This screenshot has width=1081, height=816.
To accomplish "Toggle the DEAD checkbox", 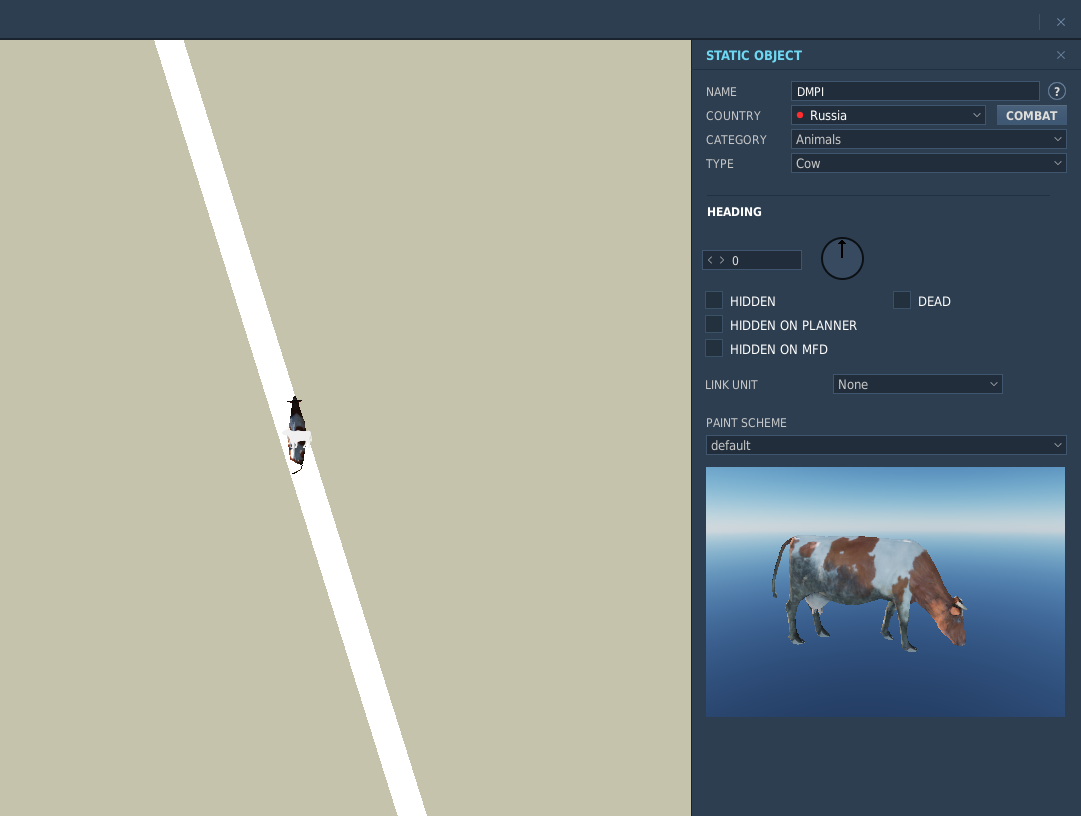I will [902, 300].
